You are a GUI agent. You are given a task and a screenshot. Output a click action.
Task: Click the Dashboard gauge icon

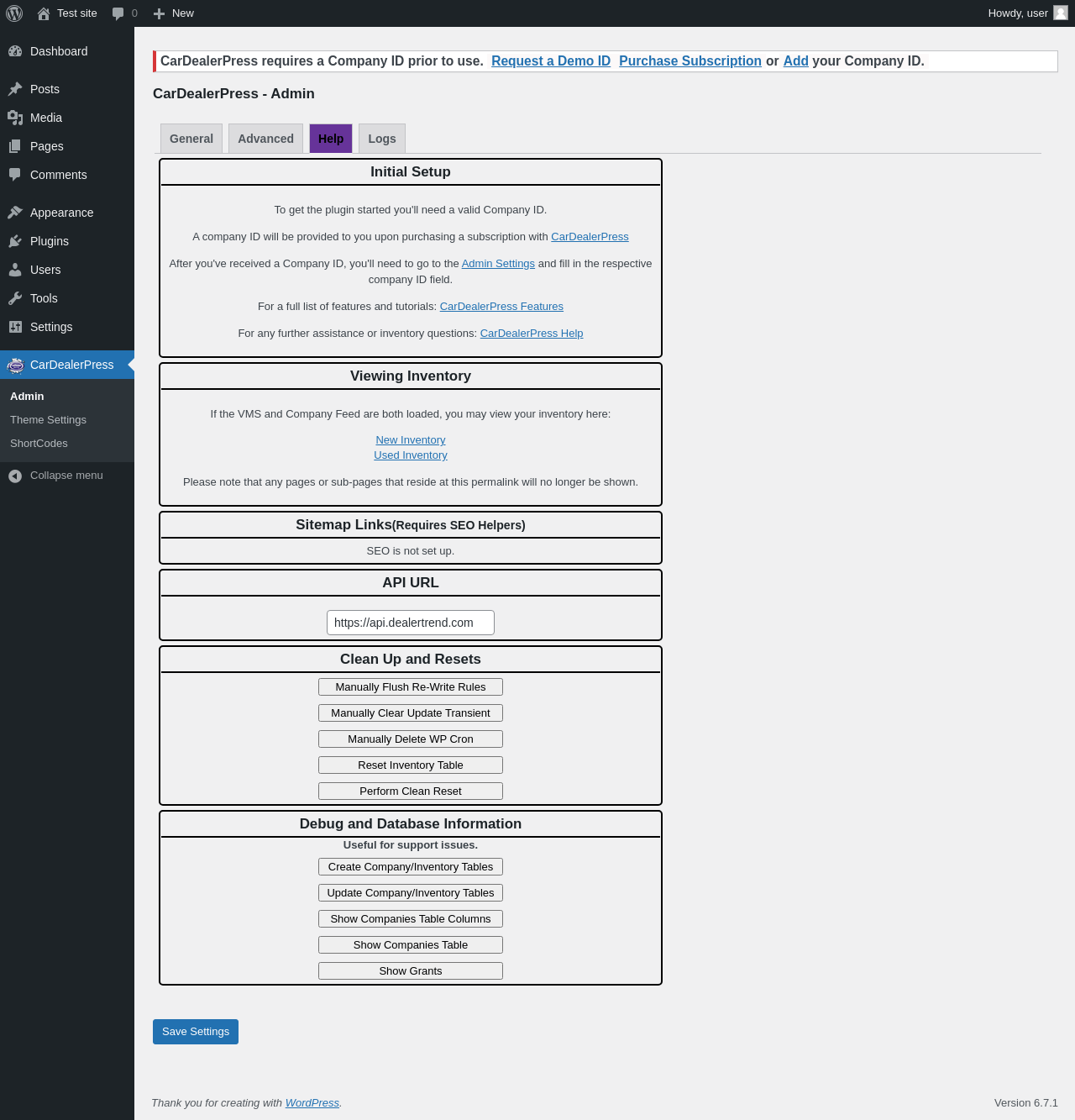pyautogui.click(x=15, y=51)
